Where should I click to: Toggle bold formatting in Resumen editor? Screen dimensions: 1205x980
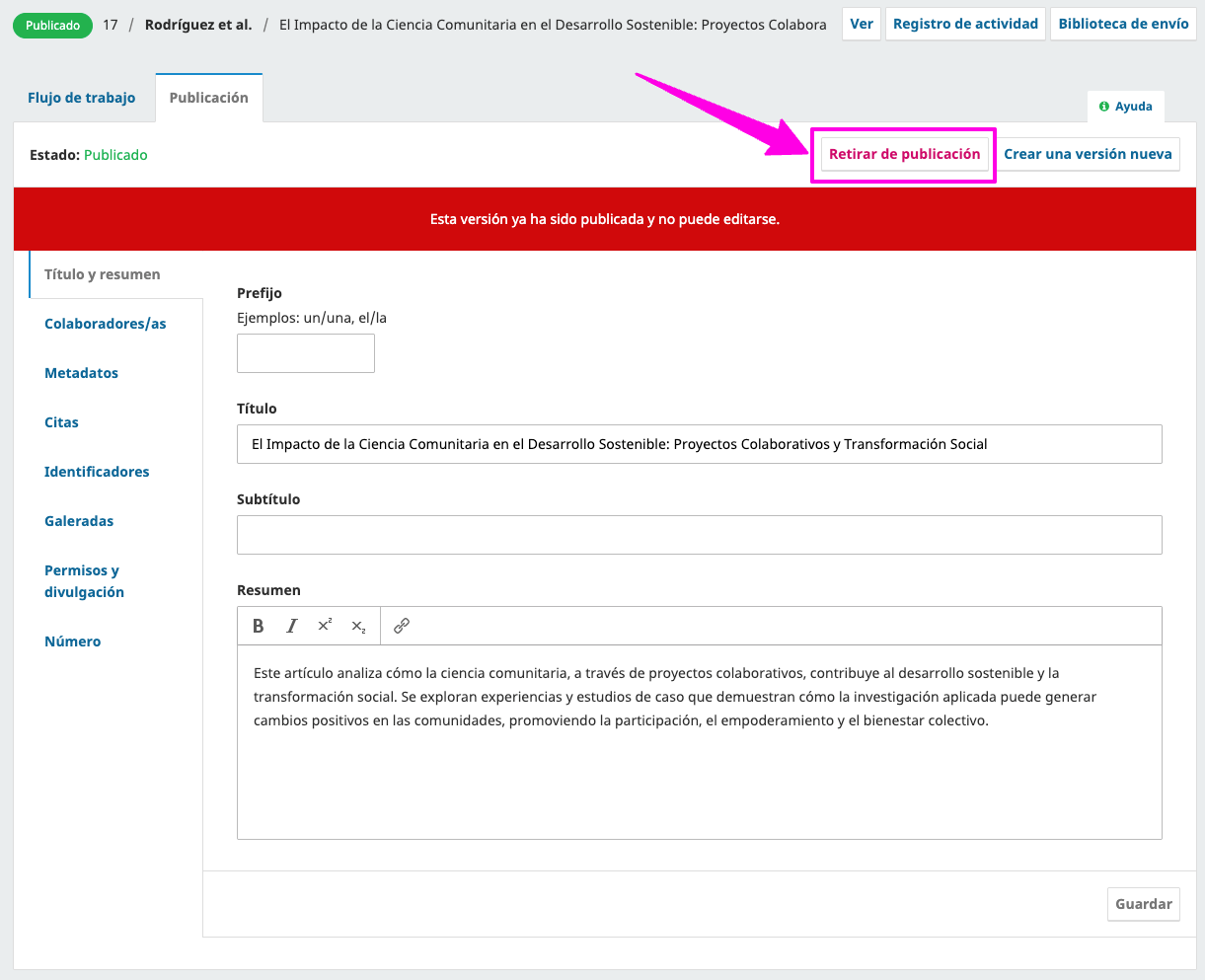pyautogui.click(x=259, y=626)
